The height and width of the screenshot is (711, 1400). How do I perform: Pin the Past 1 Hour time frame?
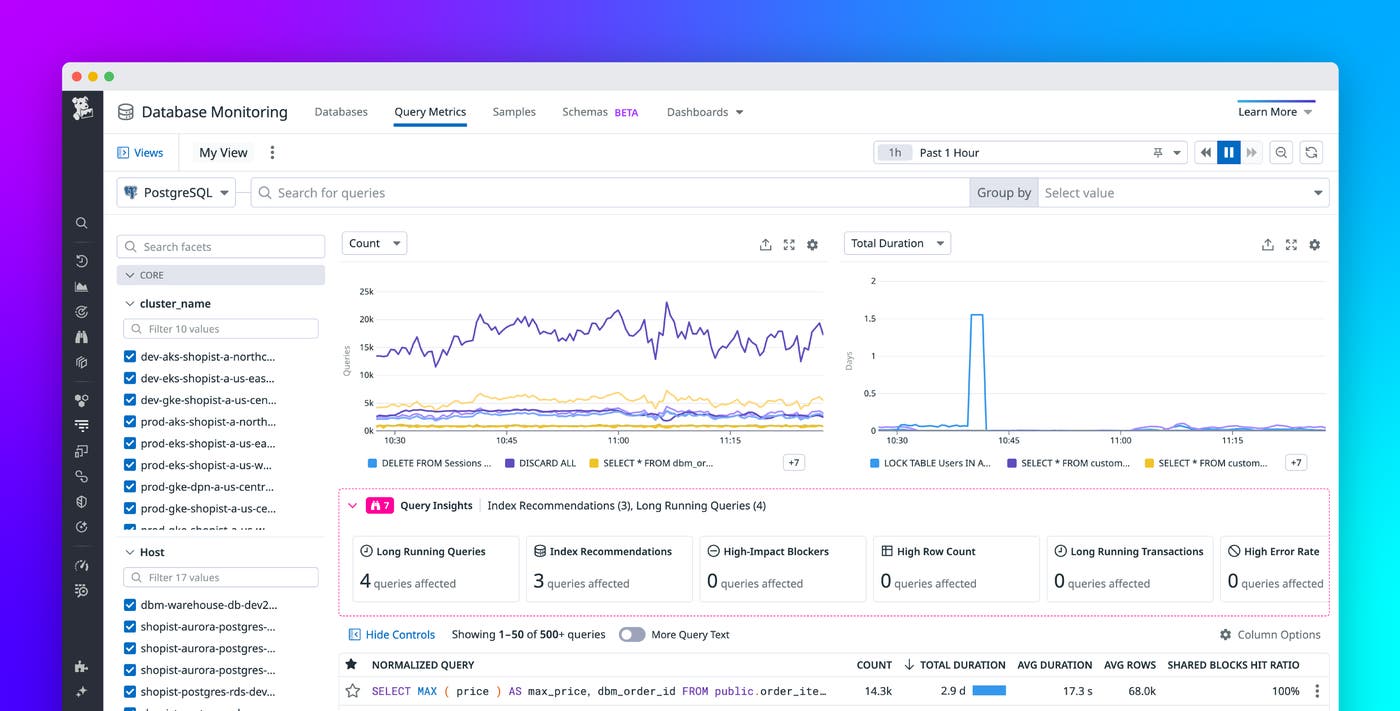coord(1157,152)
